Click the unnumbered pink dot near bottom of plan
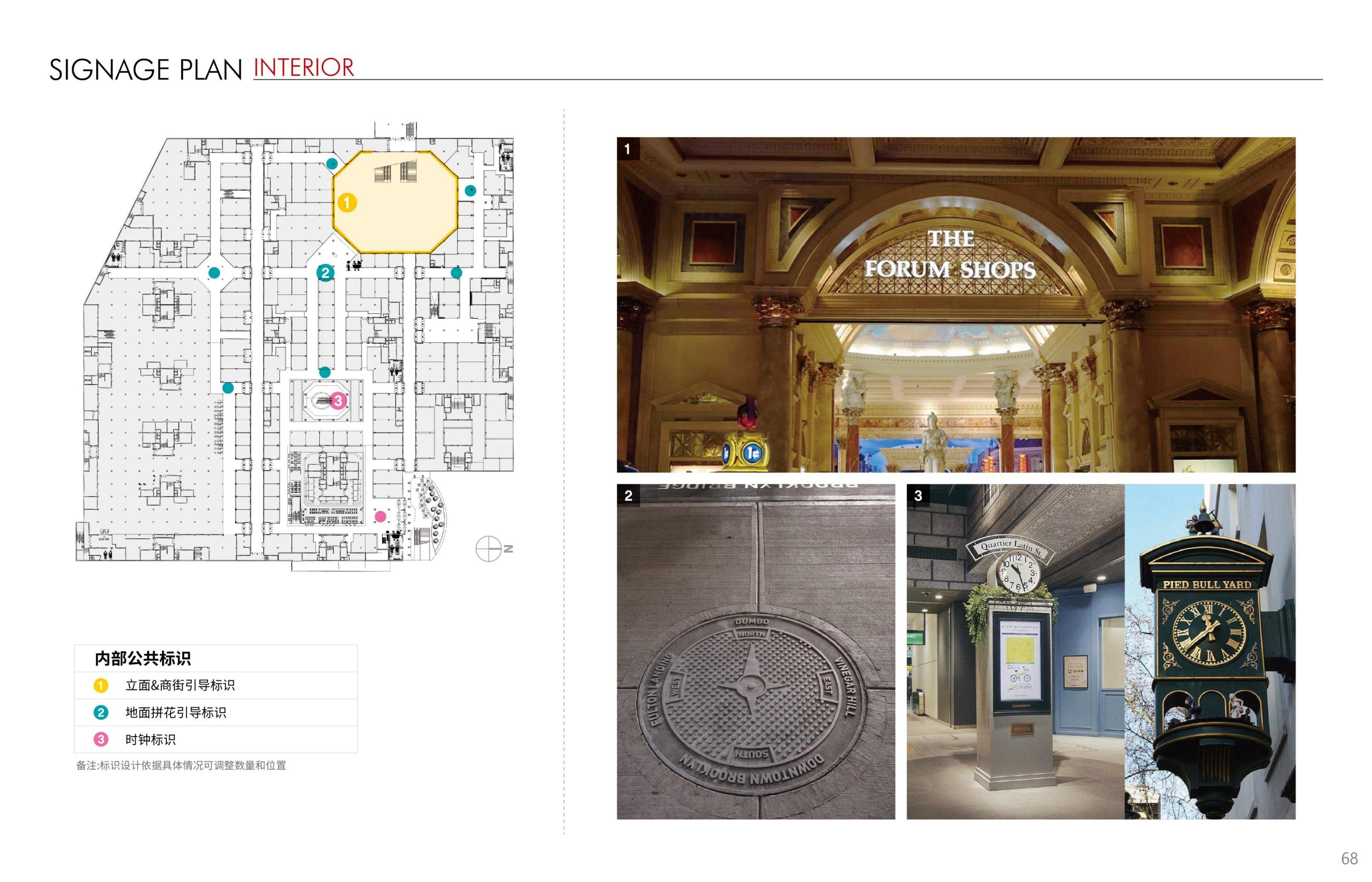This screenshot has height=882, width=1372. pos(380,517)
